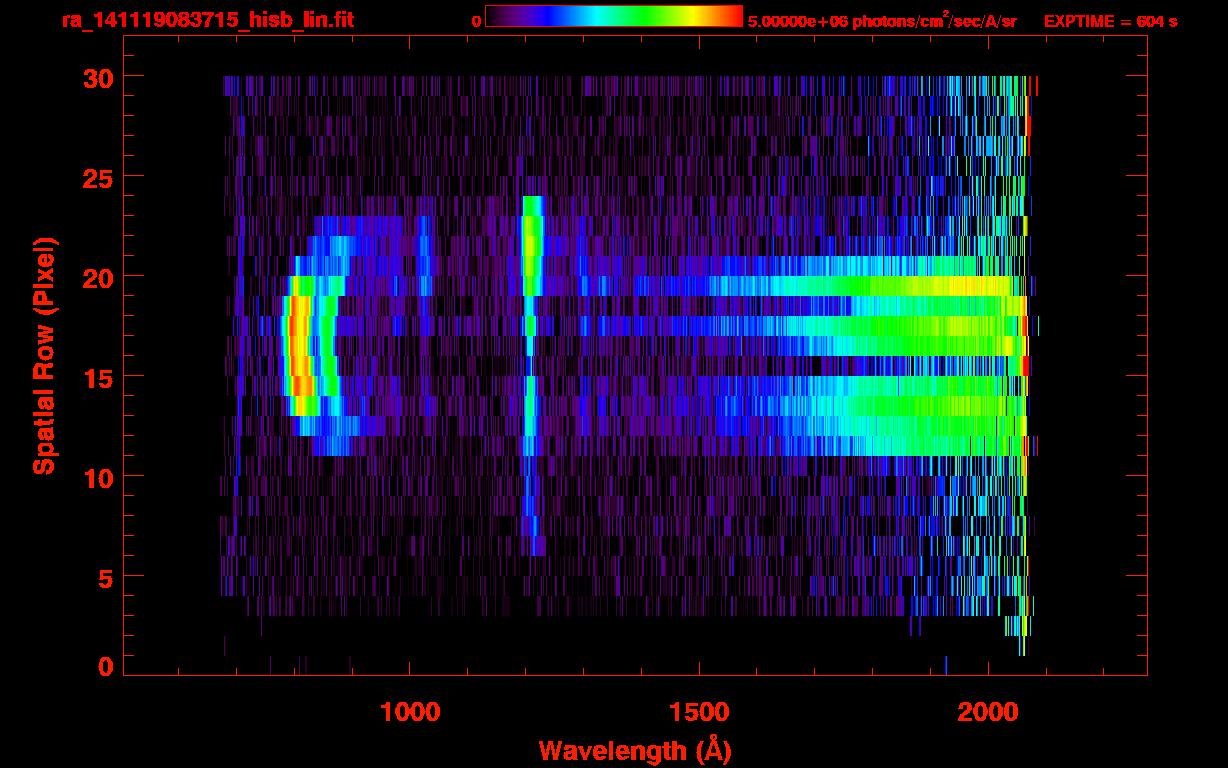Click the 5.00000e+06 photons/cm²/sec/A/sr label

(882, 21)
